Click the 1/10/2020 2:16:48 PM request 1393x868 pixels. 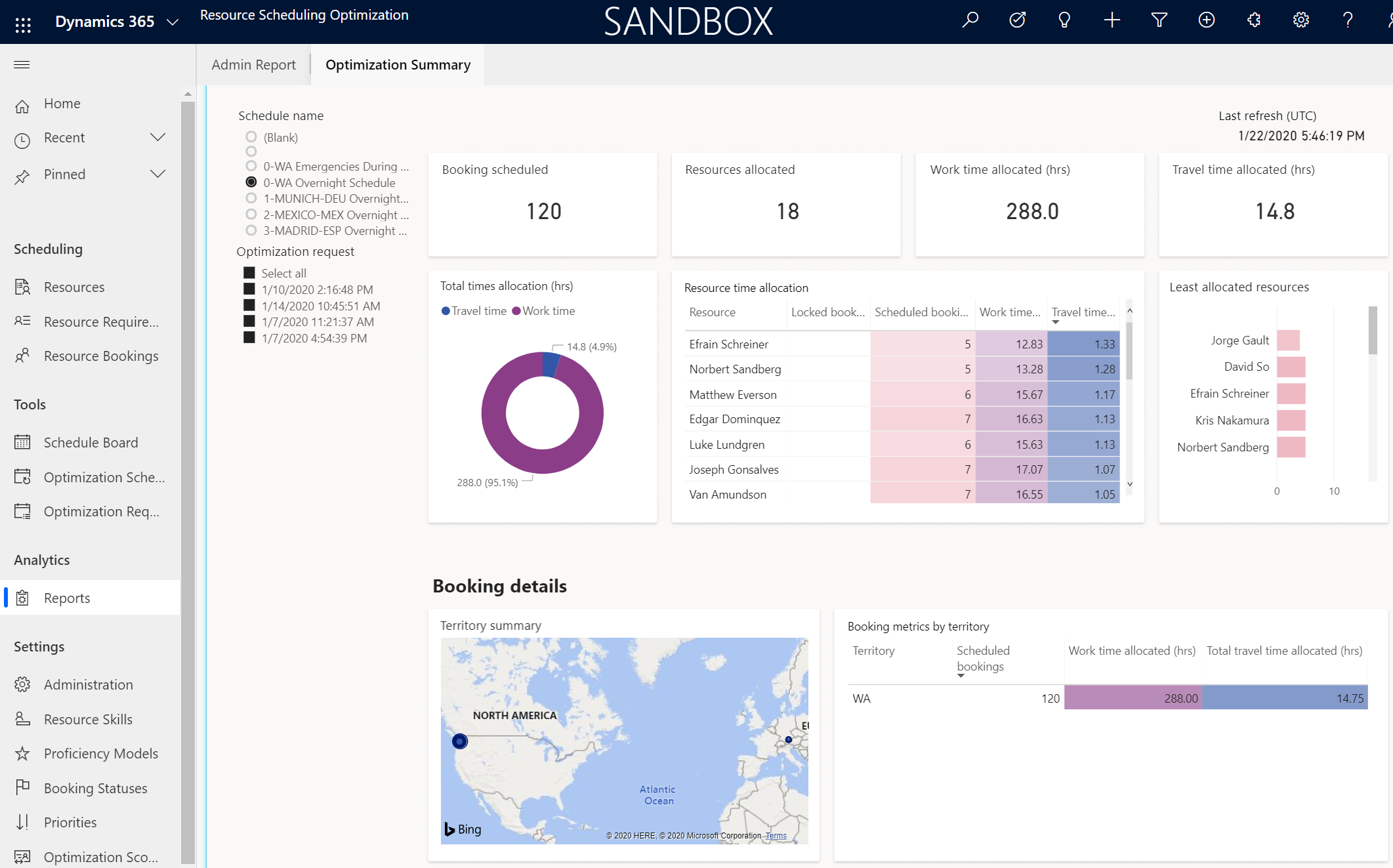click(319, 290)
